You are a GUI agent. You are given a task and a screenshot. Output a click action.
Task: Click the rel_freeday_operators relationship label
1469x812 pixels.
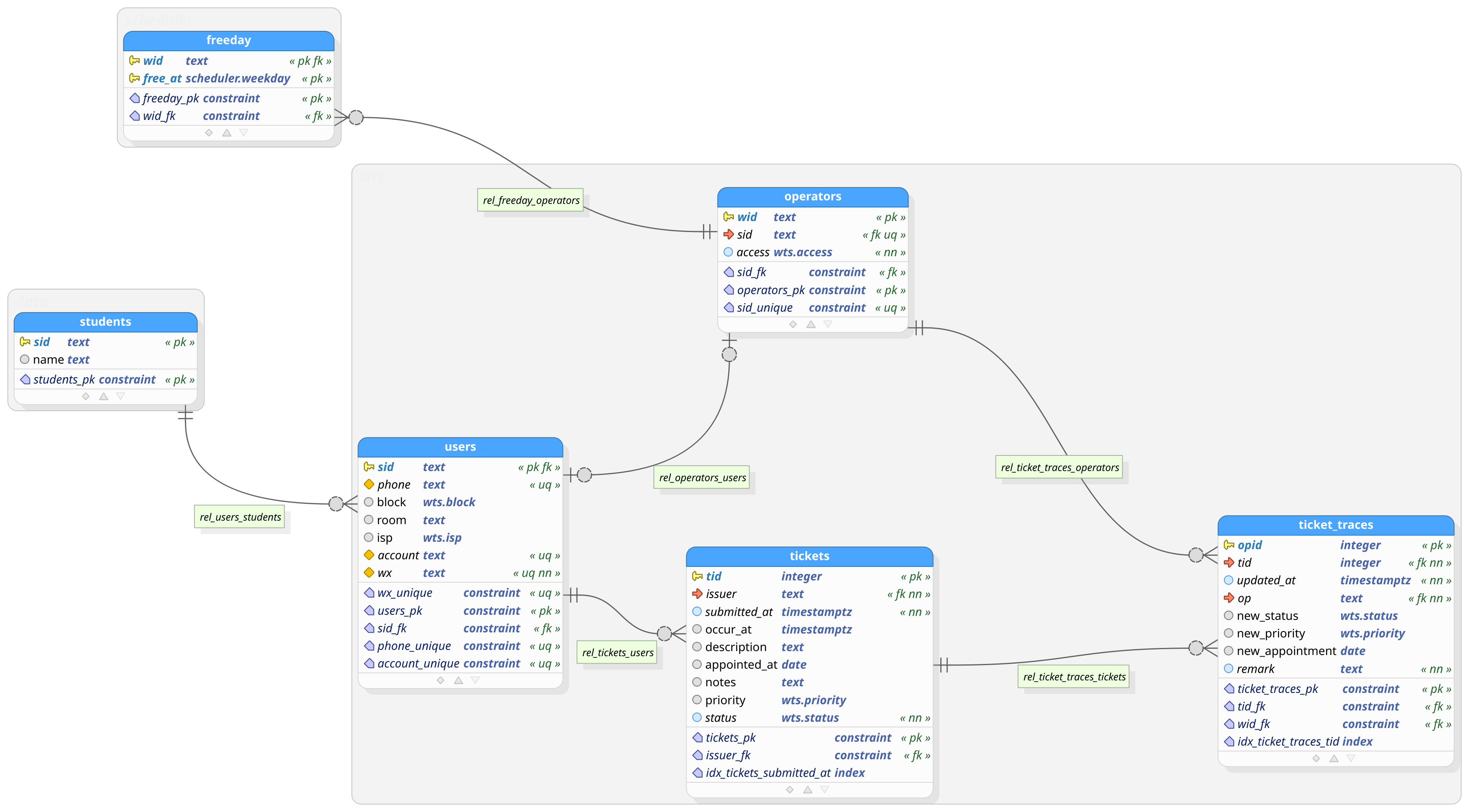click(x=530, y=200)
